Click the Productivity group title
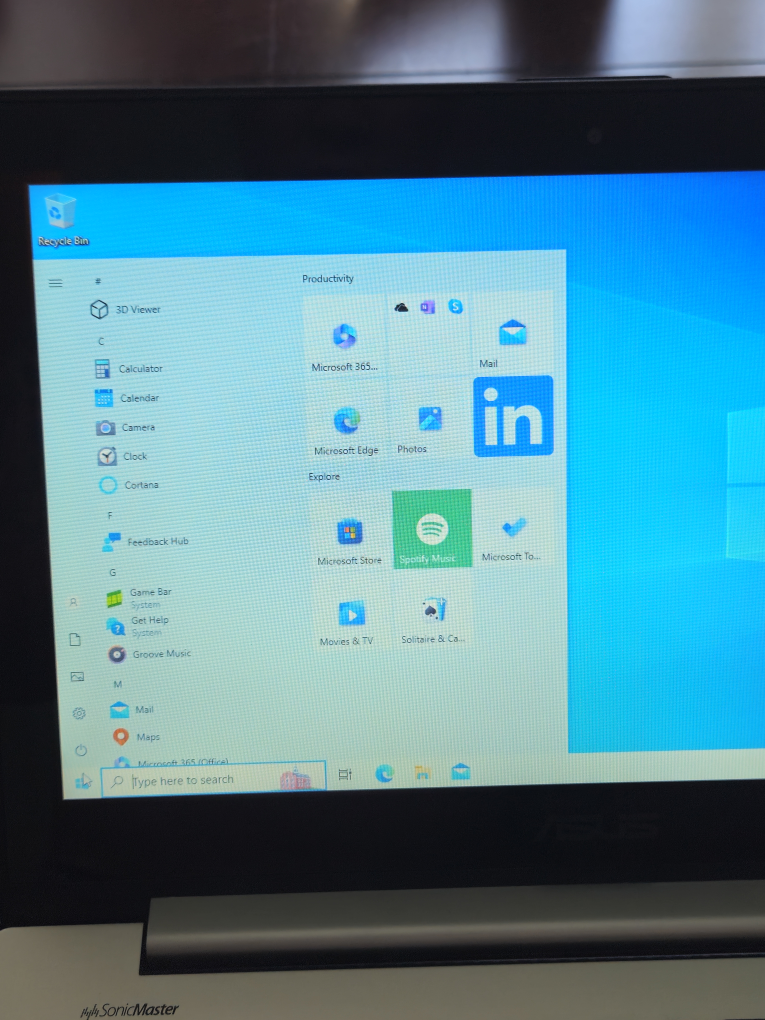 point(328,278)
